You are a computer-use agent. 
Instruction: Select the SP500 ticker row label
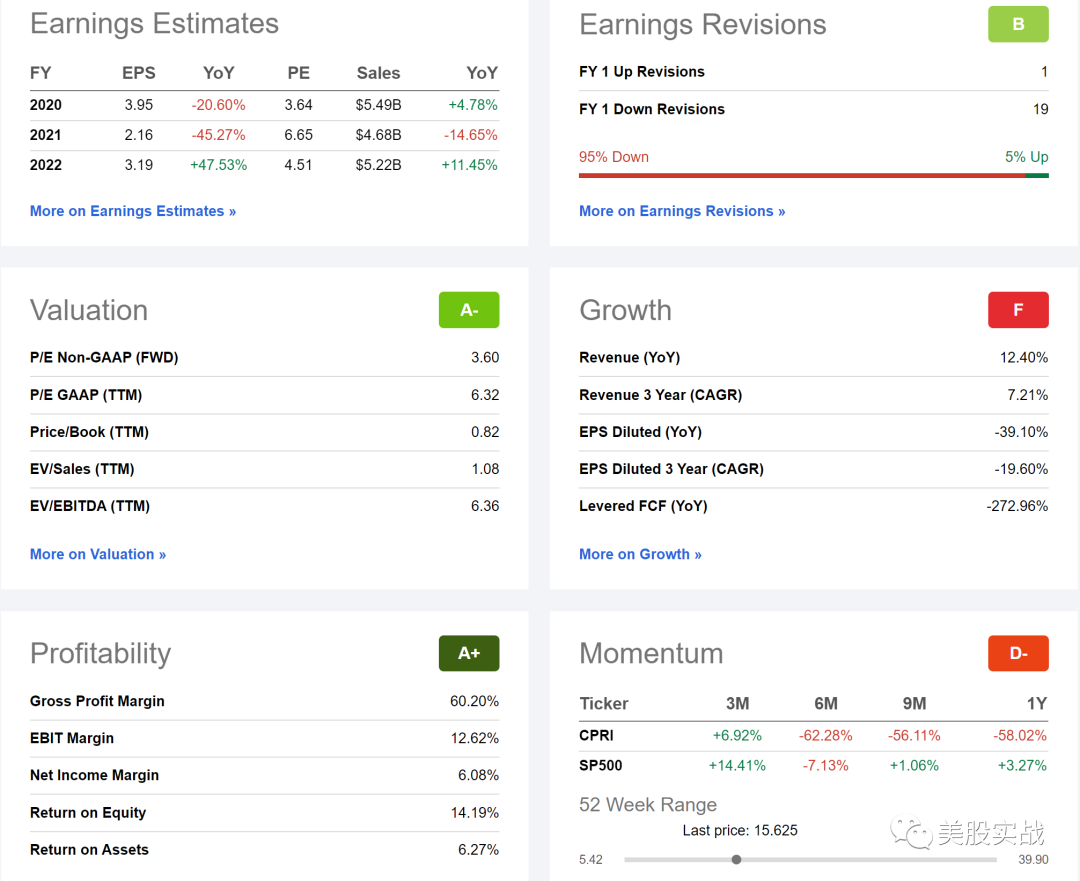tap(602, 765)
